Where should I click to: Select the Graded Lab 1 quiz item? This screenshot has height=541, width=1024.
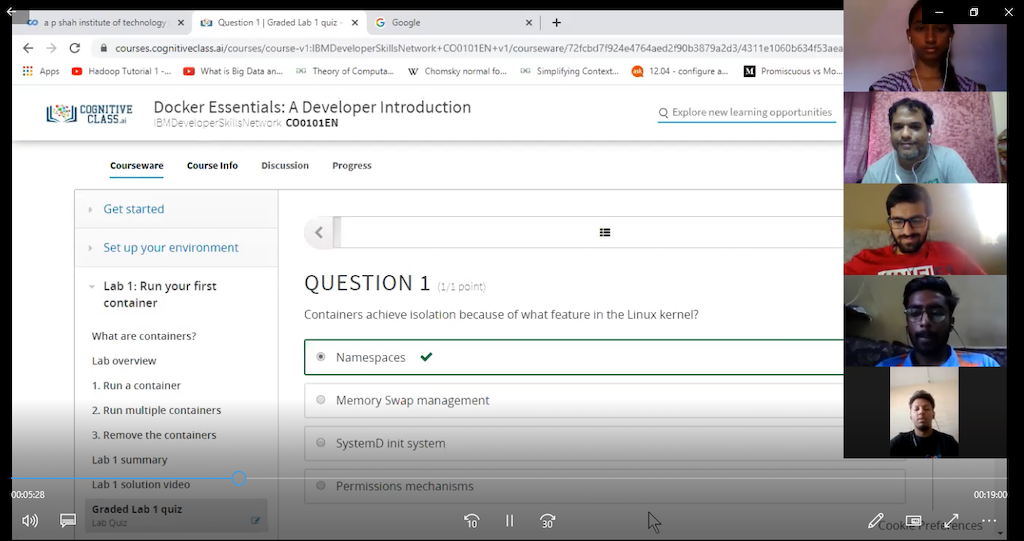(x=176, y=515)
